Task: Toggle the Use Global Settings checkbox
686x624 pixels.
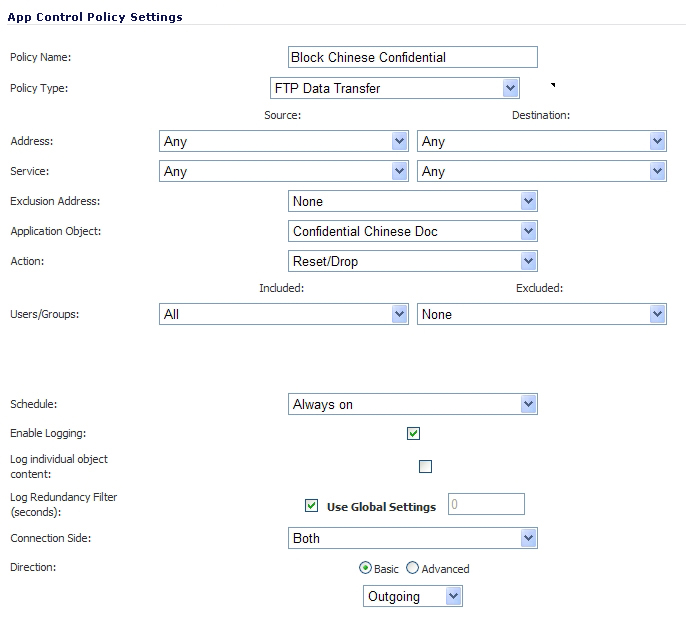Action: (311, 506)
